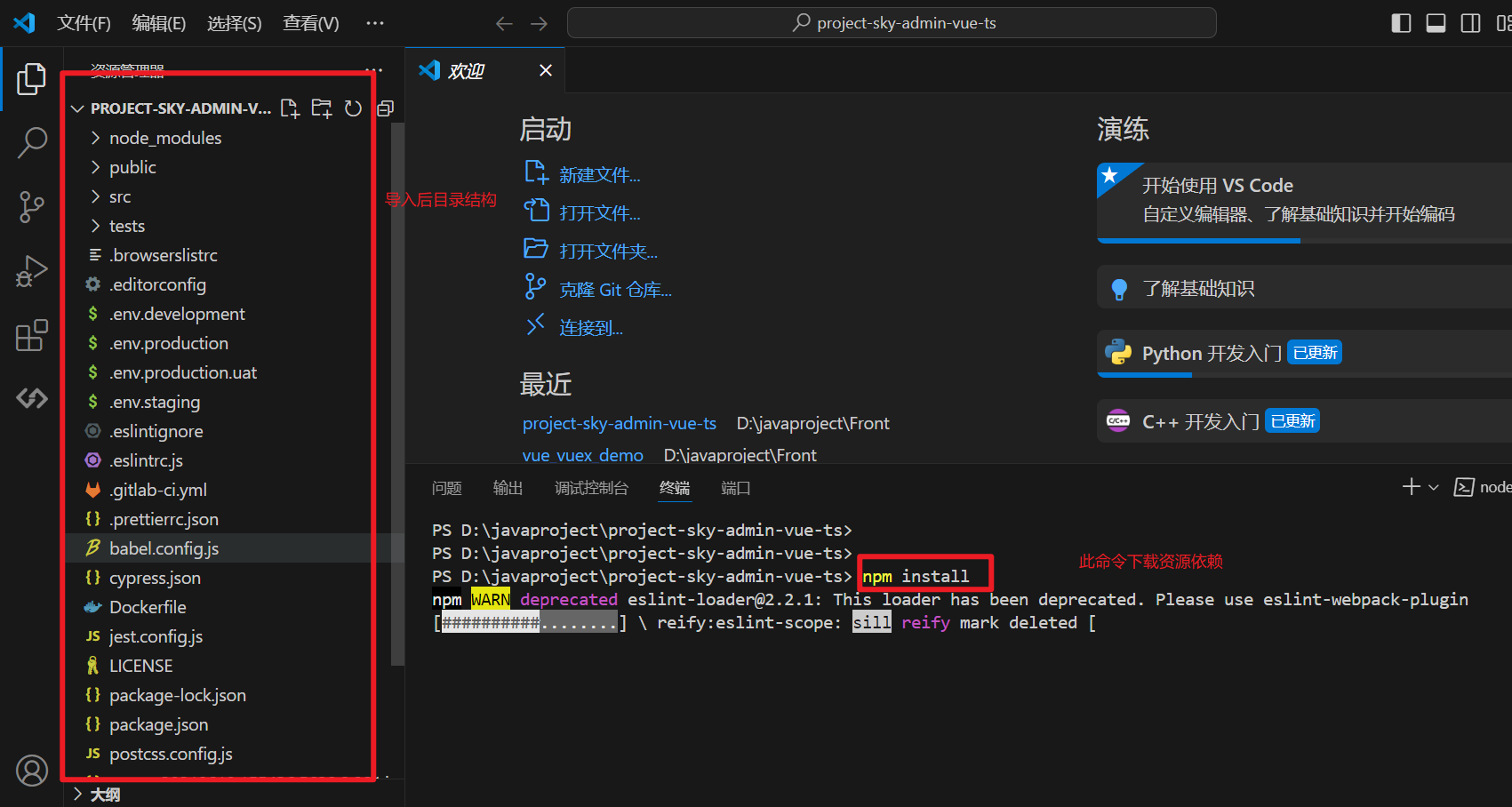
Task: Go back using the navigation arrow
Action: [x=504, y=23]
